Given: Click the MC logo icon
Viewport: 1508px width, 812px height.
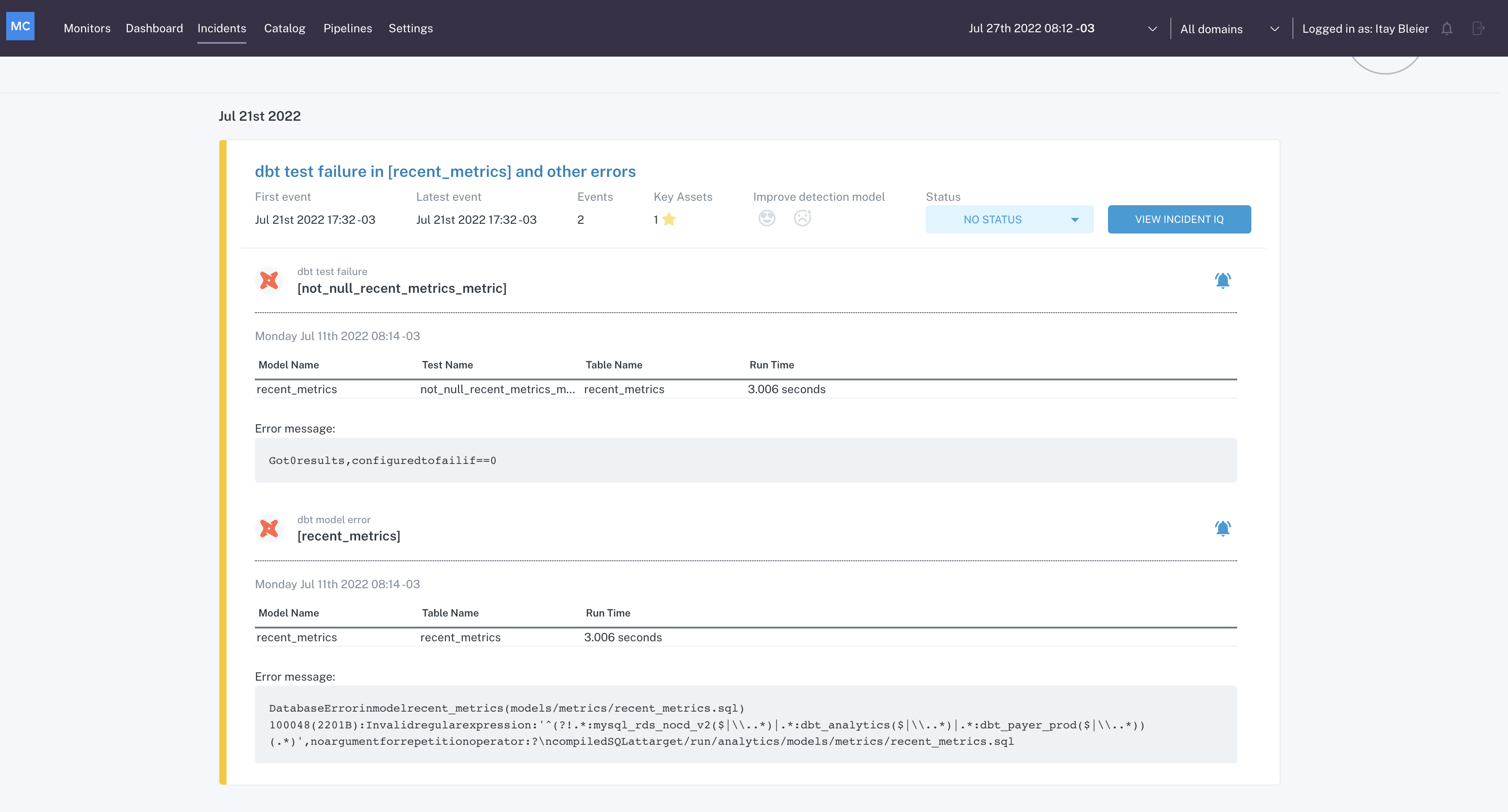Looking at the screenshot, I should click(x=20, y=27).
